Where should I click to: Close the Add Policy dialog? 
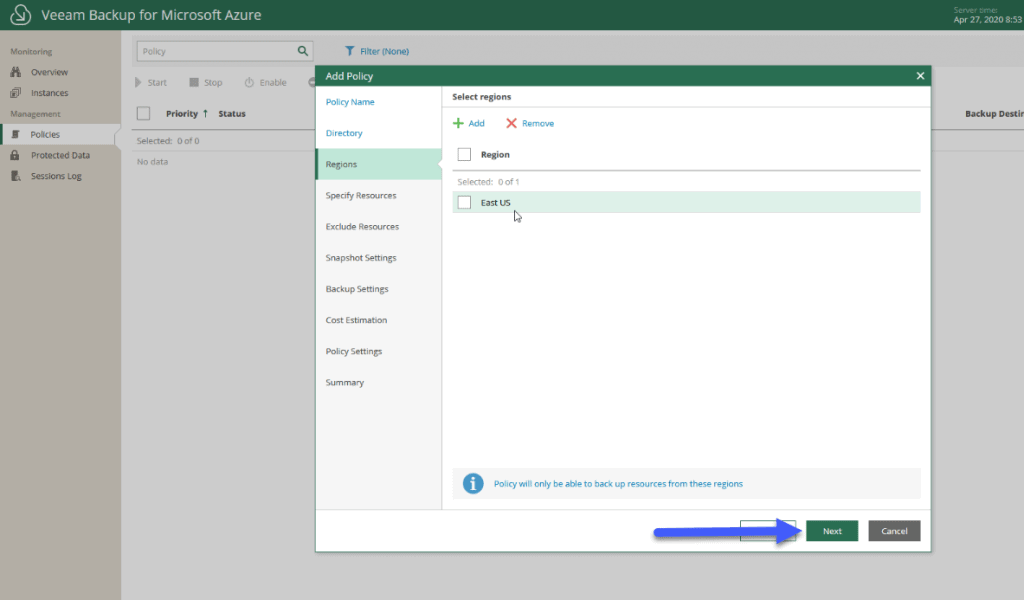pos(920,76)
